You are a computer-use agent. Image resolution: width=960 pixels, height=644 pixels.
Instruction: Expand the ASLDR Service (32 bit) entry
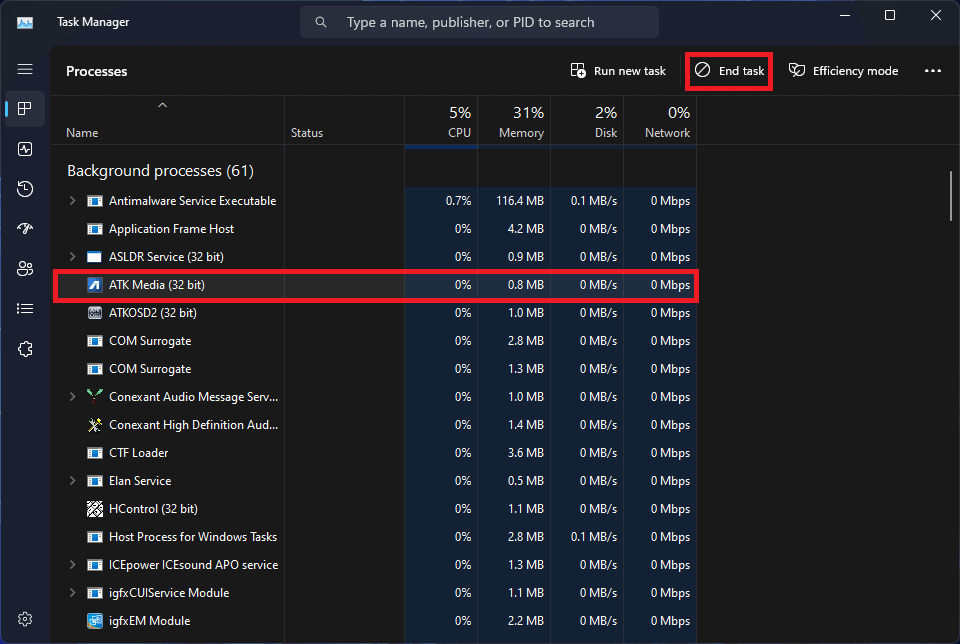72,257
